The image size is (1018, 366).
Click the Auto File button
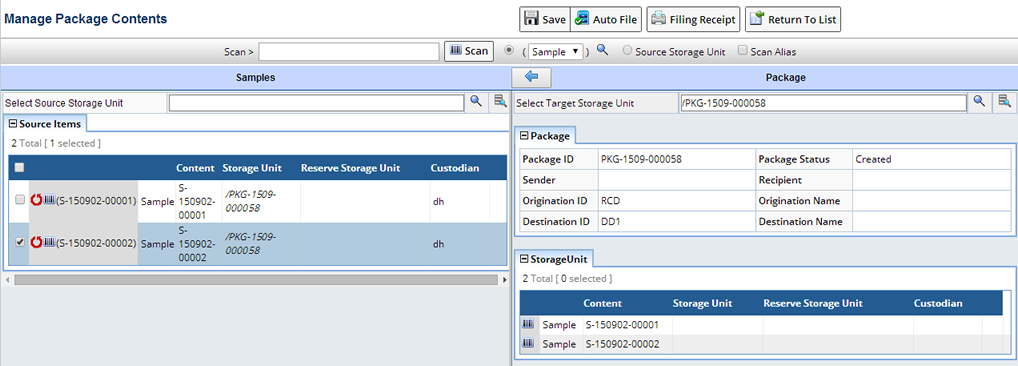[606, 19]
